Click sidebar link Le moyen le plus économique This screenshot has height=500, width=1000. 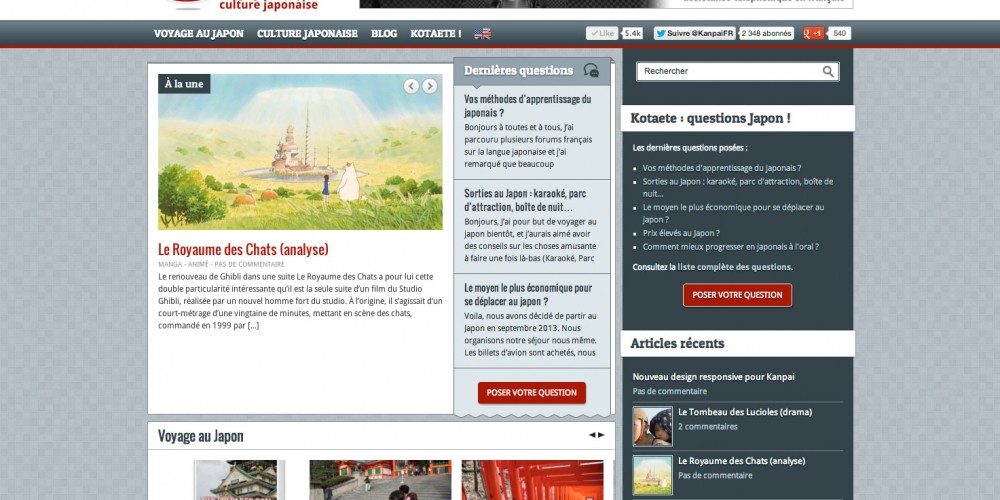pos(733,214)
